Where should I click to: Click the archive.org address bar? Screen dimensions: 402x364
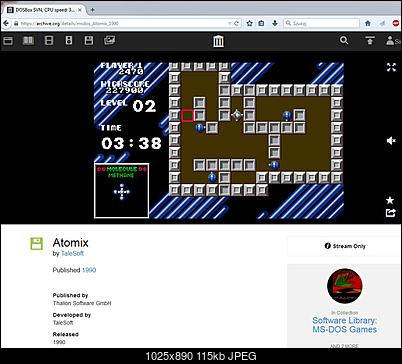coord(123,23)
